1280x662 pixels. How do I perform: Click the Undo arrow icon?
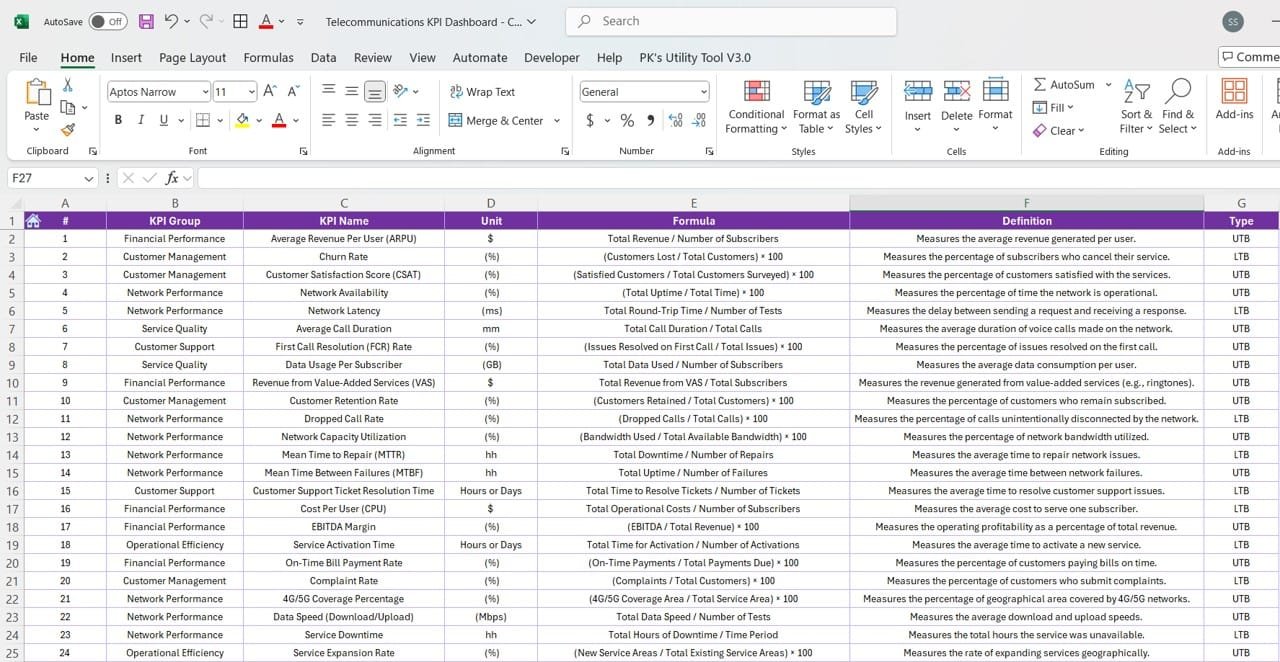(171, 21)
